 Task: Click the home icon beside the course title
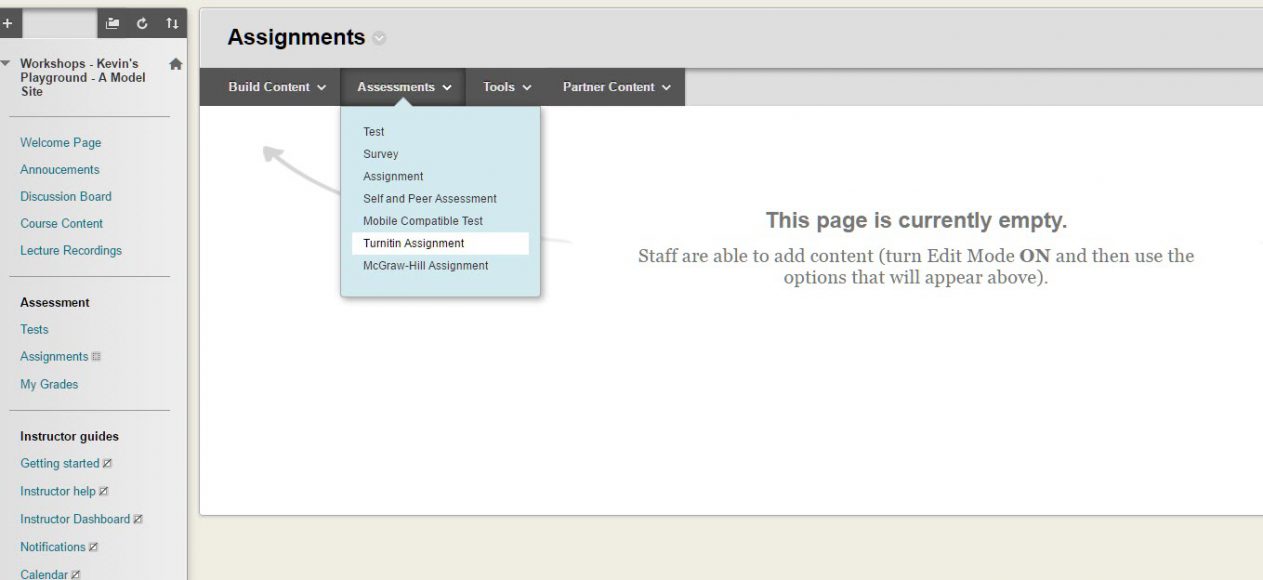176,64
